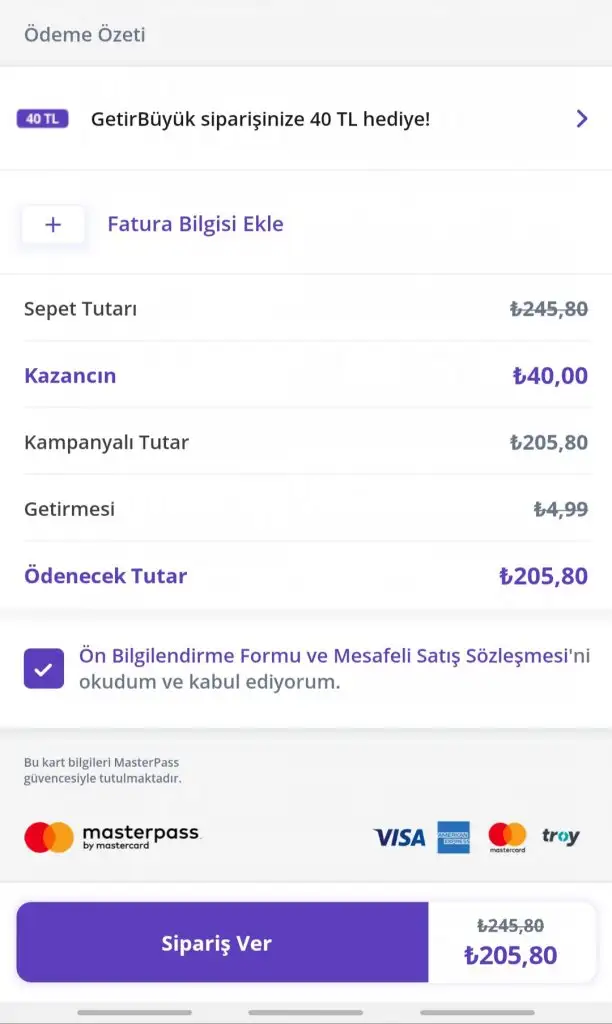Uncheck the agreement acceptance checkbox
This screenshot has width=612, height=1024.
[44, 669]
